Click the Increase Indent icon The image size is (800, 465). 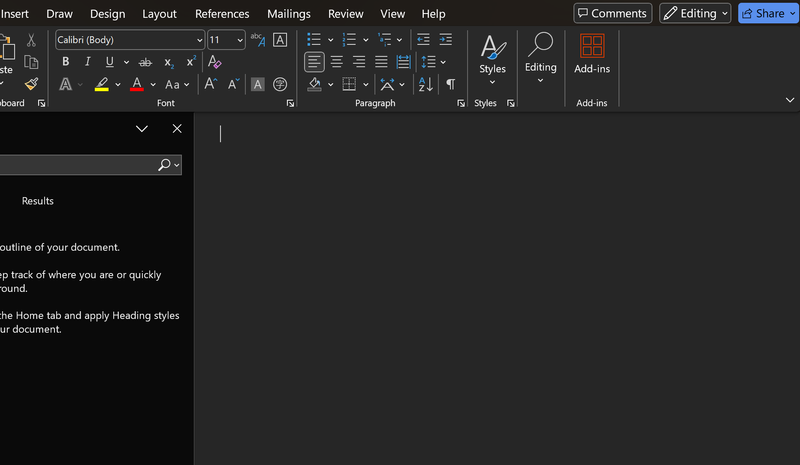point(444,39)
